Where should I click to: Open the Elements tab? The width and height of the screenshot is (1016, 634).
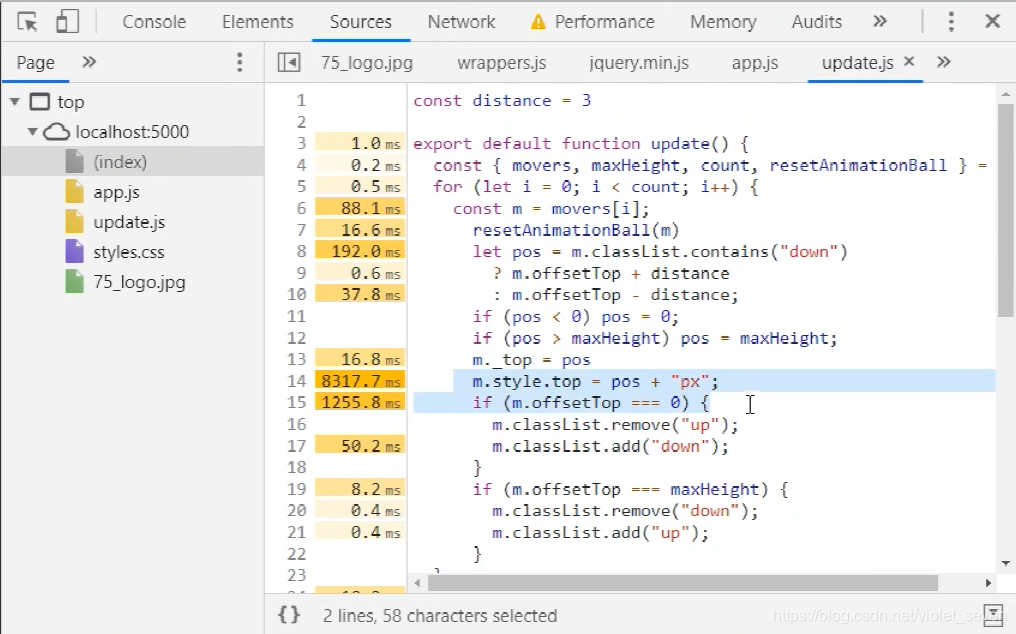[x=257, y=22]
